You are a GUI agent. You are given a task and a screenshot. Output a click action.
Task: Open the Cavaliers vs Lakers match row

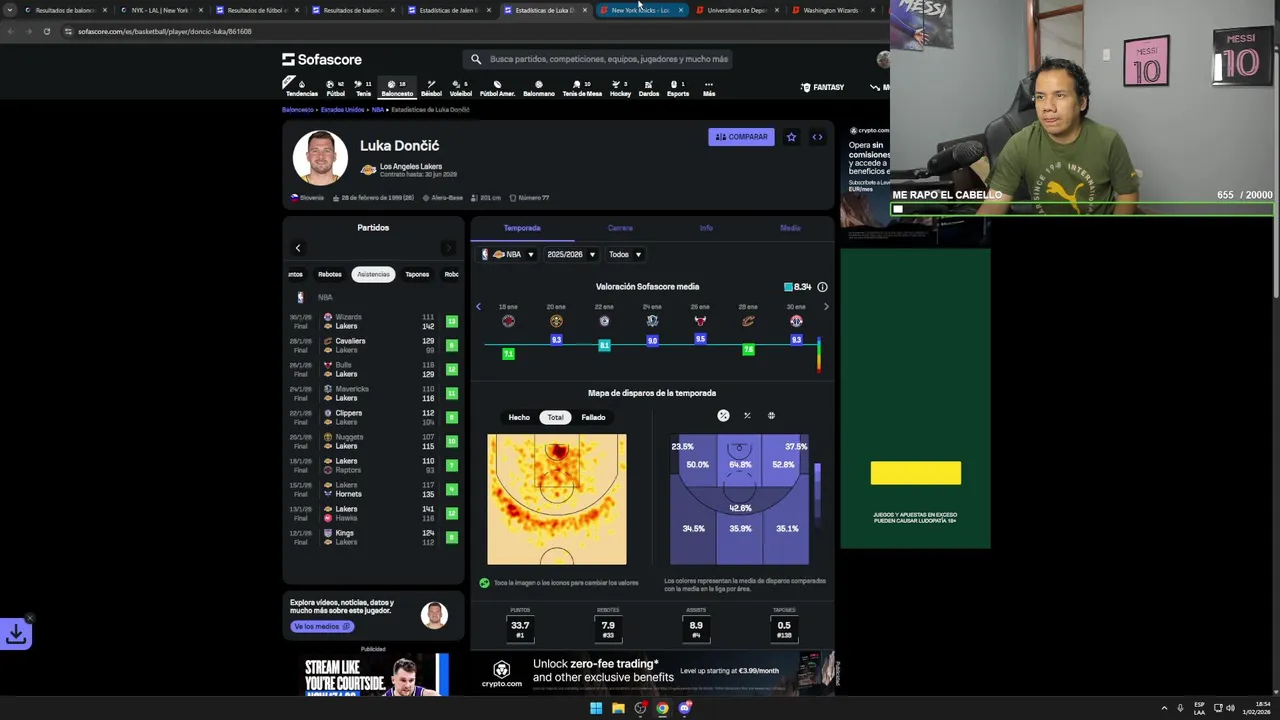click(373, 345)
